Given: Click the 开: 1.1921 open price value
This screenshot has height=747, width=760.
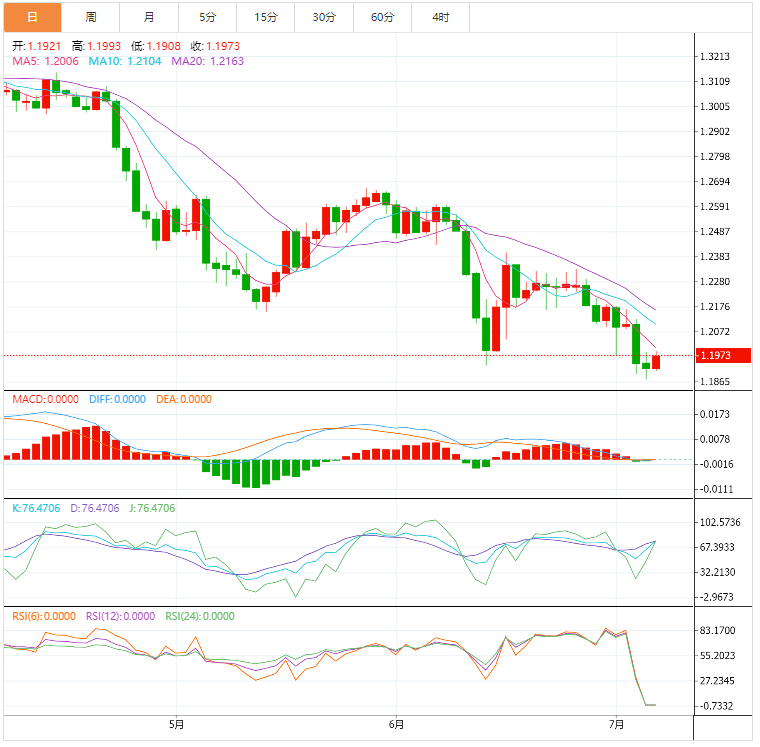Looking at the screenshot, I should coord(37,46).
